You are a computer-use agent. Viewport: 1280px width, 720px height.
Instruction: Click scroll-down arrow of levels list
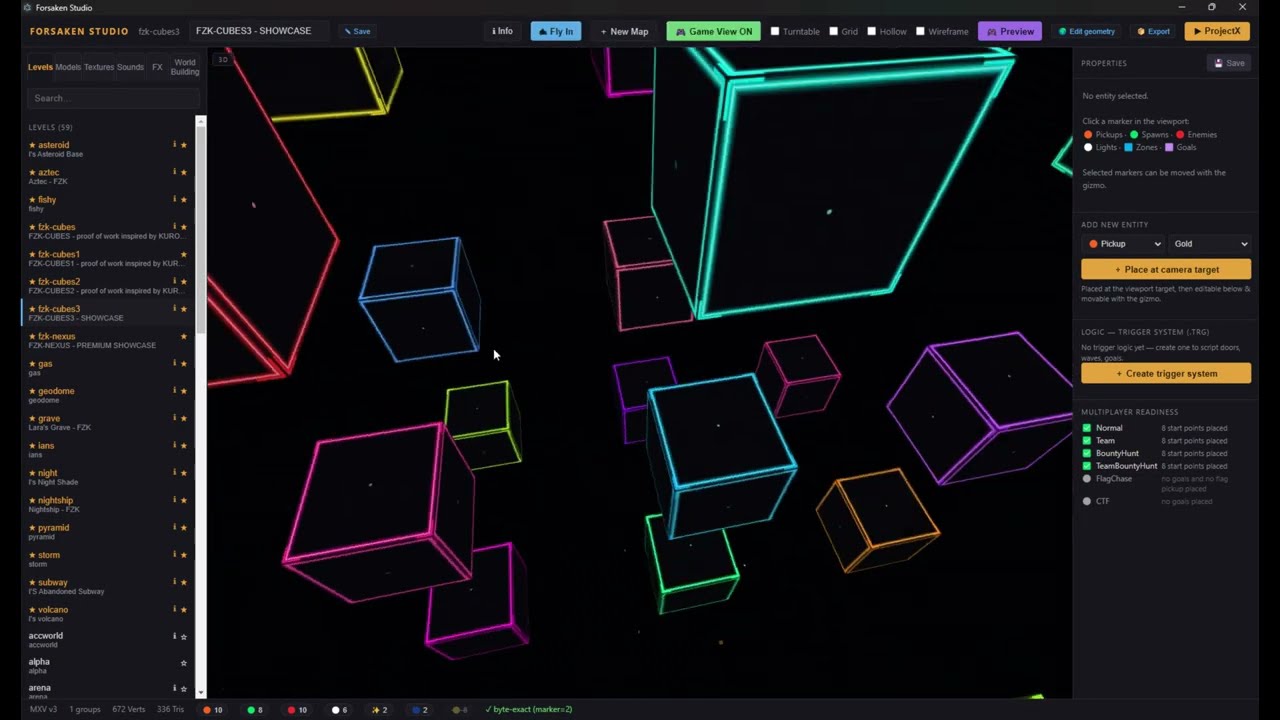[x=201, y=692]
